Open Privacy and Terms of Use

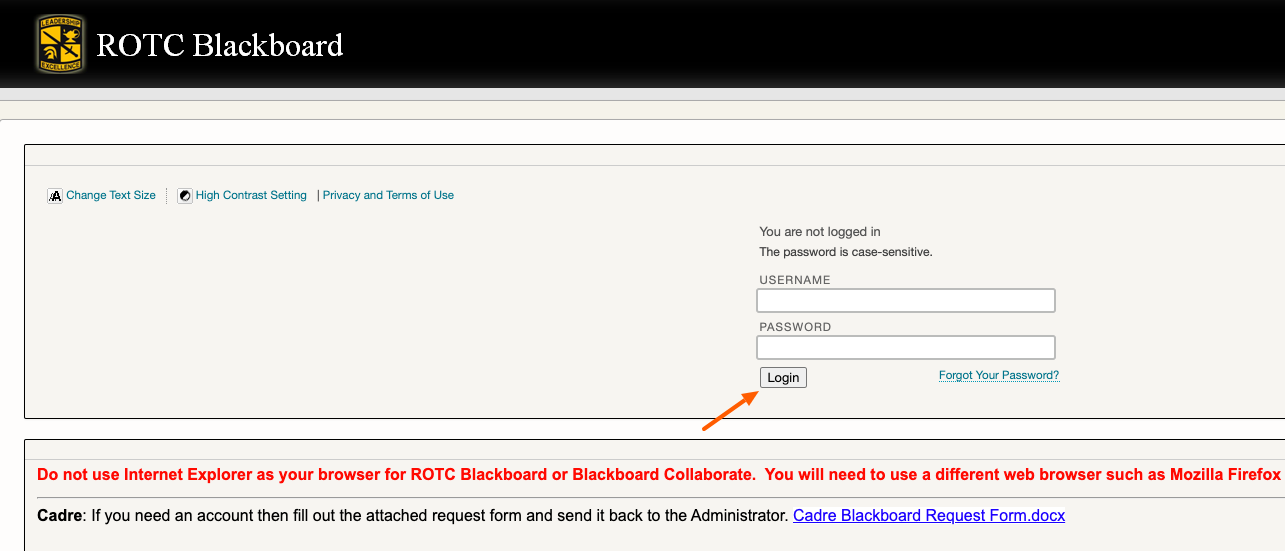coord(388,195)
